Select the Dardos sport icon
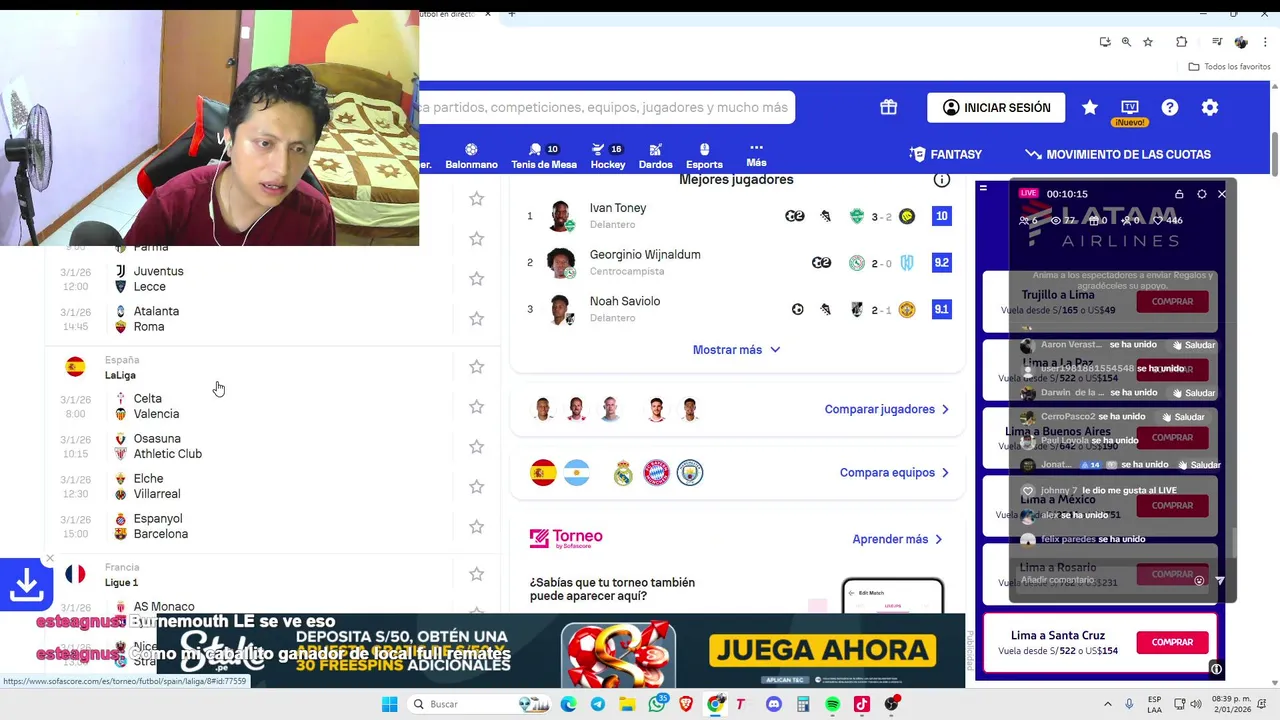Viewport: 1280px width, 720px height. [656, 155]
